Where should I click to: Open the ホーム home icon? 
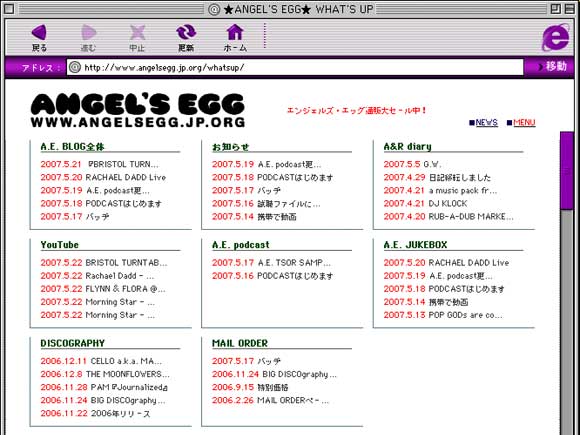tap(235, 33)
